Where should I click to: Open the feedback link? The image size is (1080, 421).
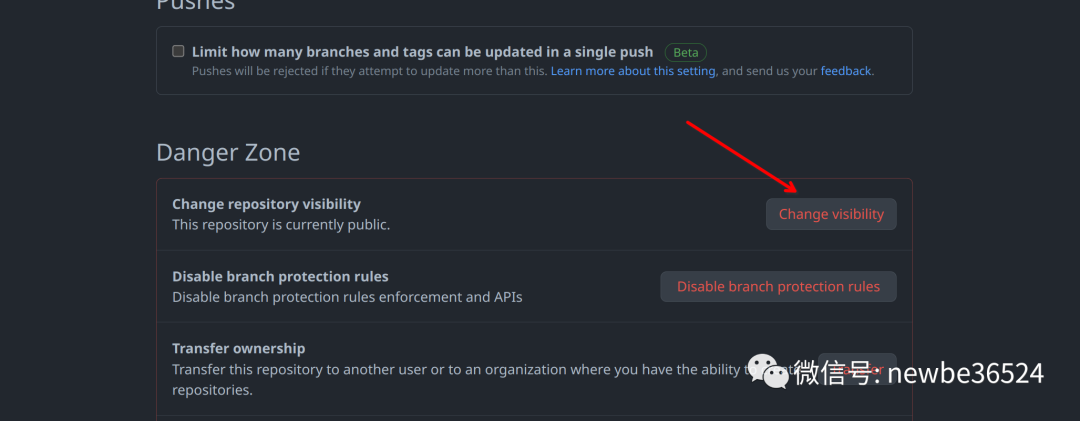846,71
